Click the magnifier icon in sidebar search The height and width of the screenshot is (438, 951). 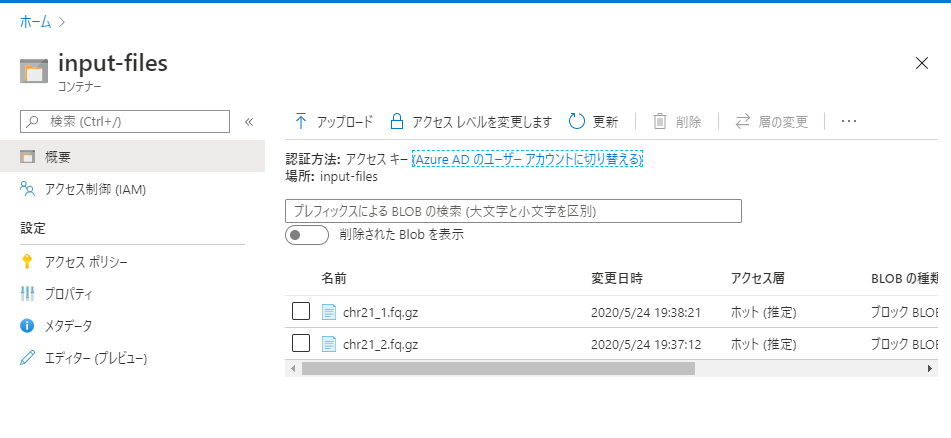(x=33, y=121)
